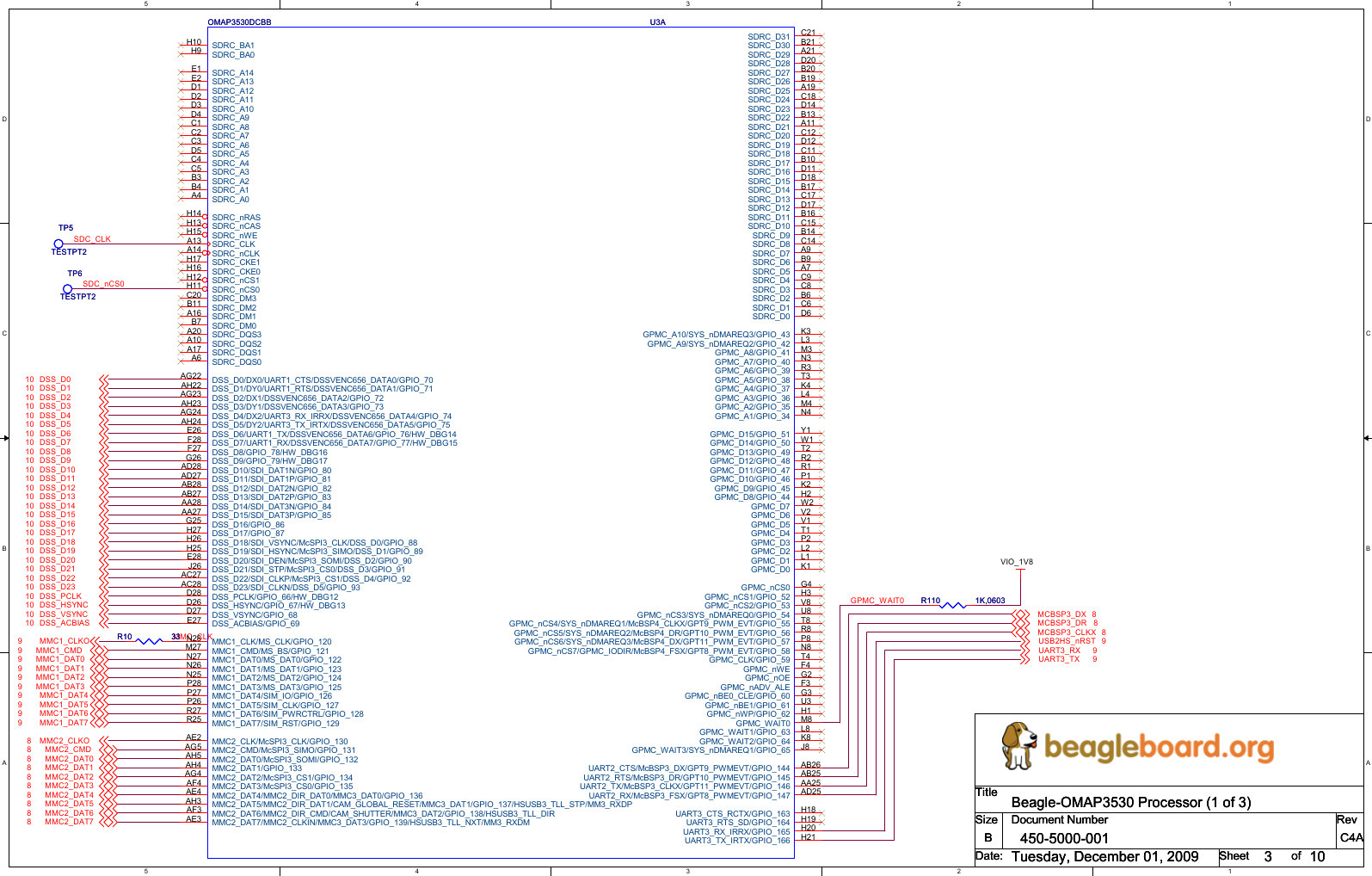The height and width of the screenshot is (876, 1372).
Task: Click the beagleboard.org logo text
Action: tap(1159, 747)
